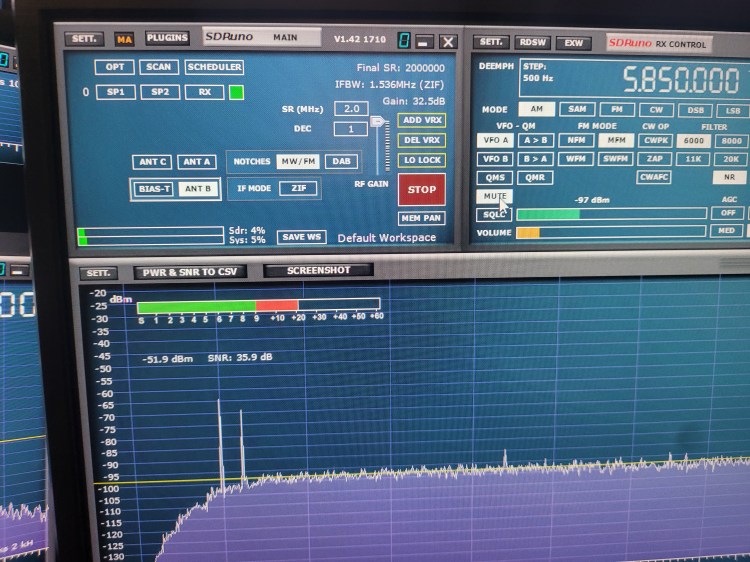The width and height of the screenshot is (750, 562).
Task: Open the EXW window
Action: [574, 43]
